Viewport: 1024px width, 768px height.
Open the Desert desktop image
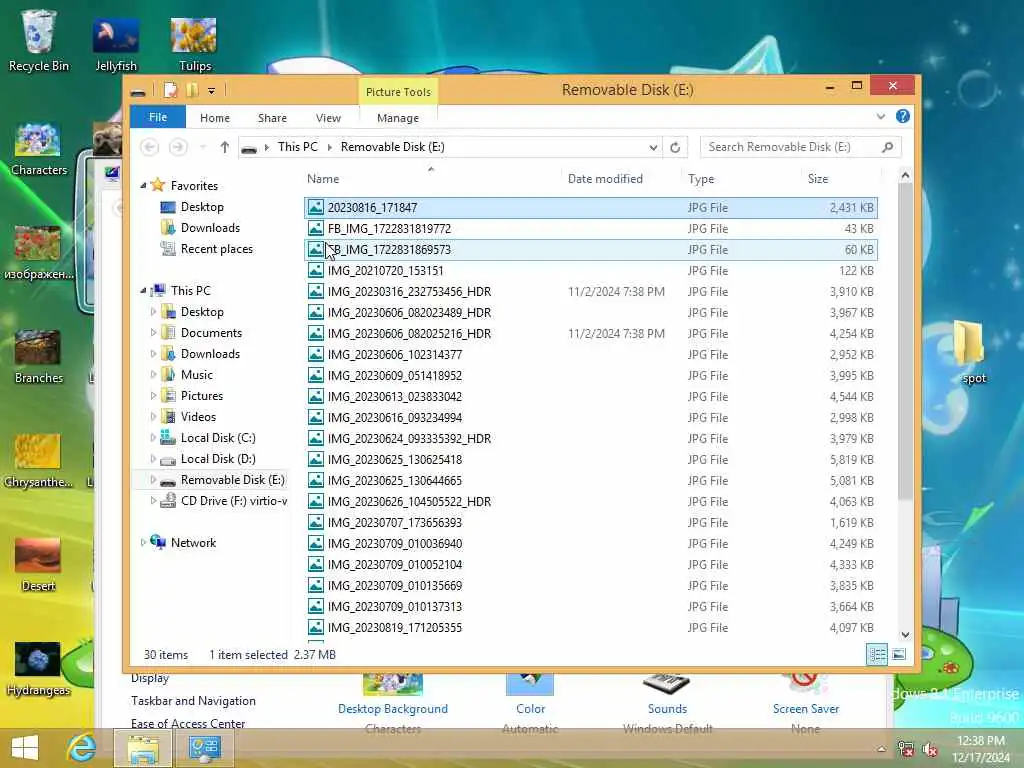pos(38,565)
